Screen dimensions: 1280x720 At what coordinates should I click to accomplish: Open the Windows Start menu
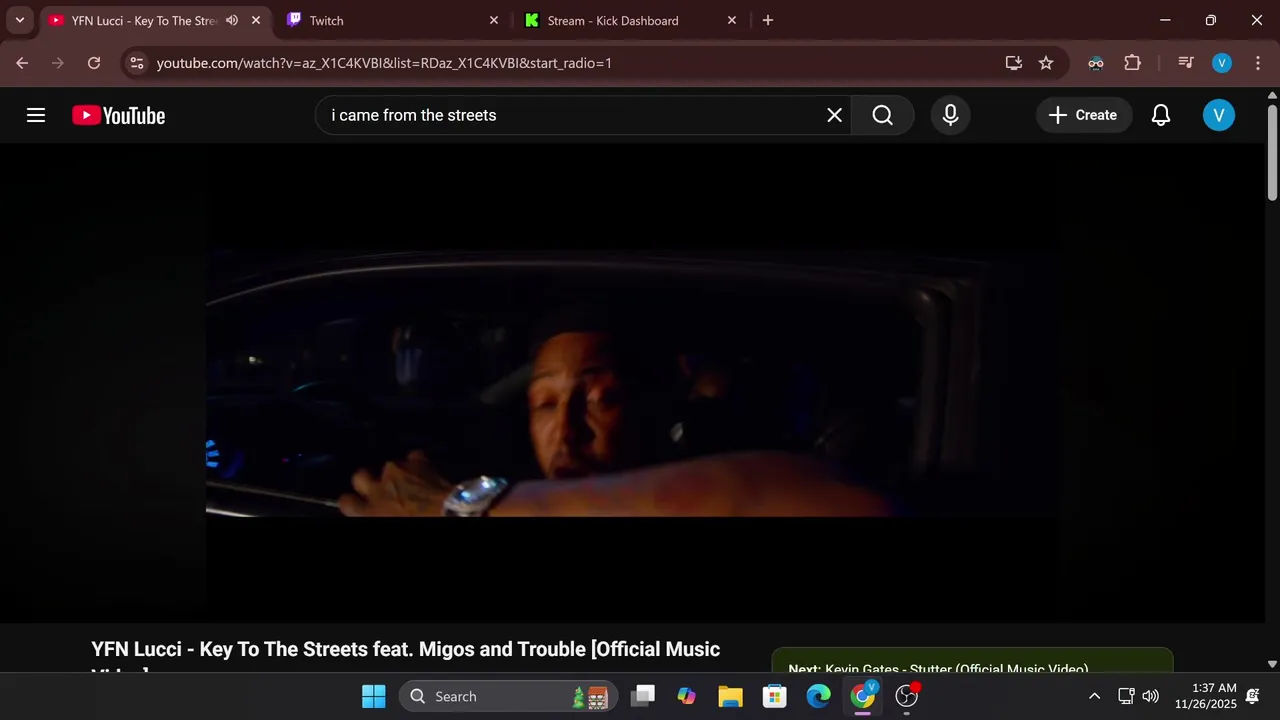[x=373, y=696]
